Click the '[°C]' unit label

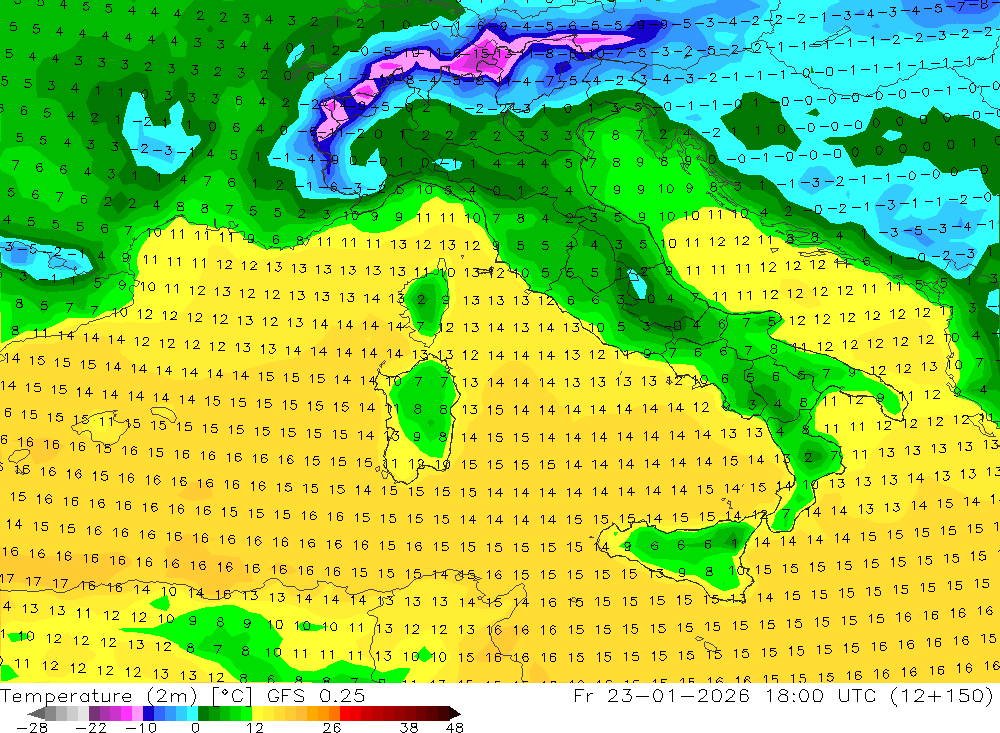point(232,696)
